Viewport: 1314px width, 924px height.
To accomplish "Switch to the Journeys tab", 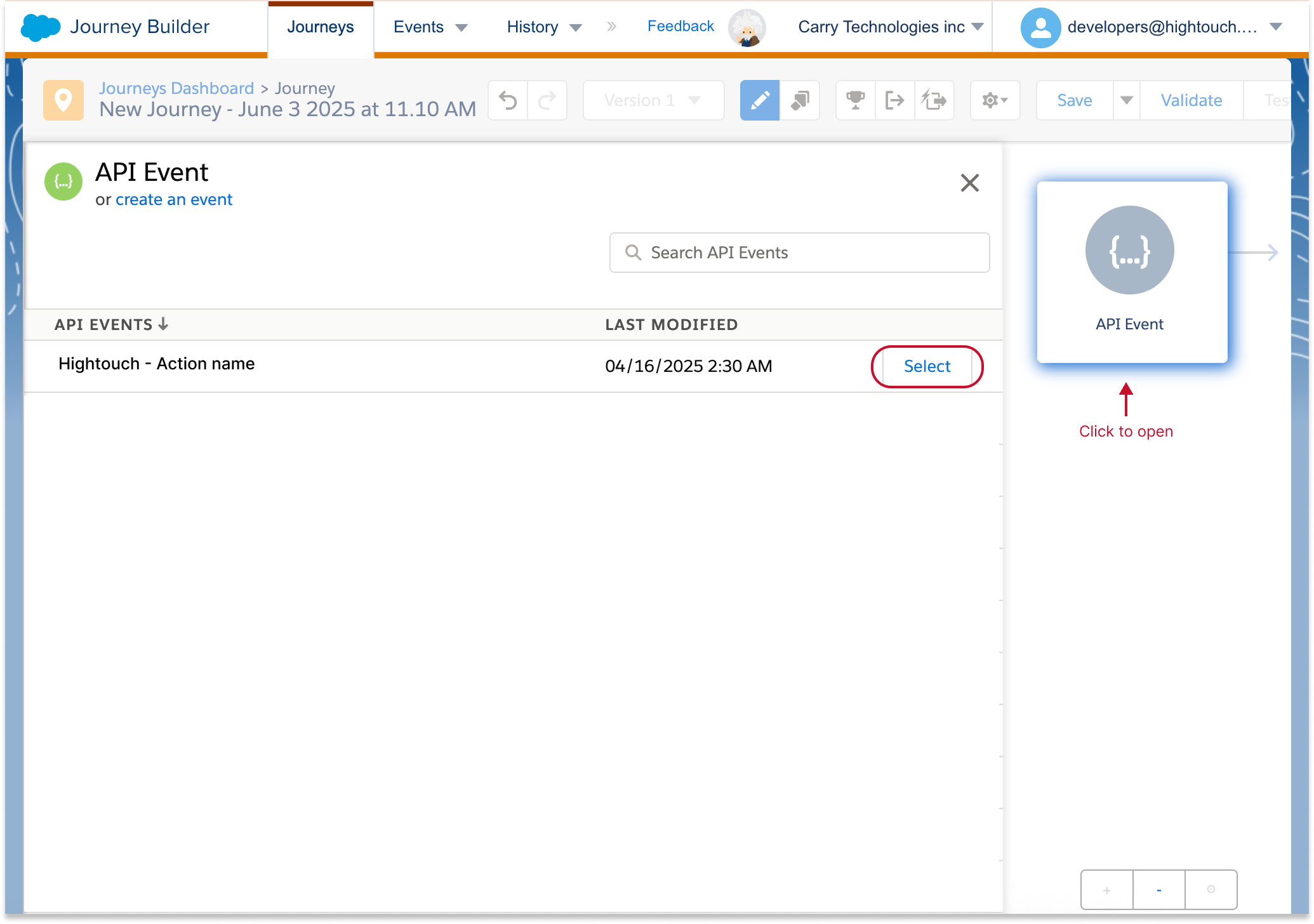I will (321, 27).
